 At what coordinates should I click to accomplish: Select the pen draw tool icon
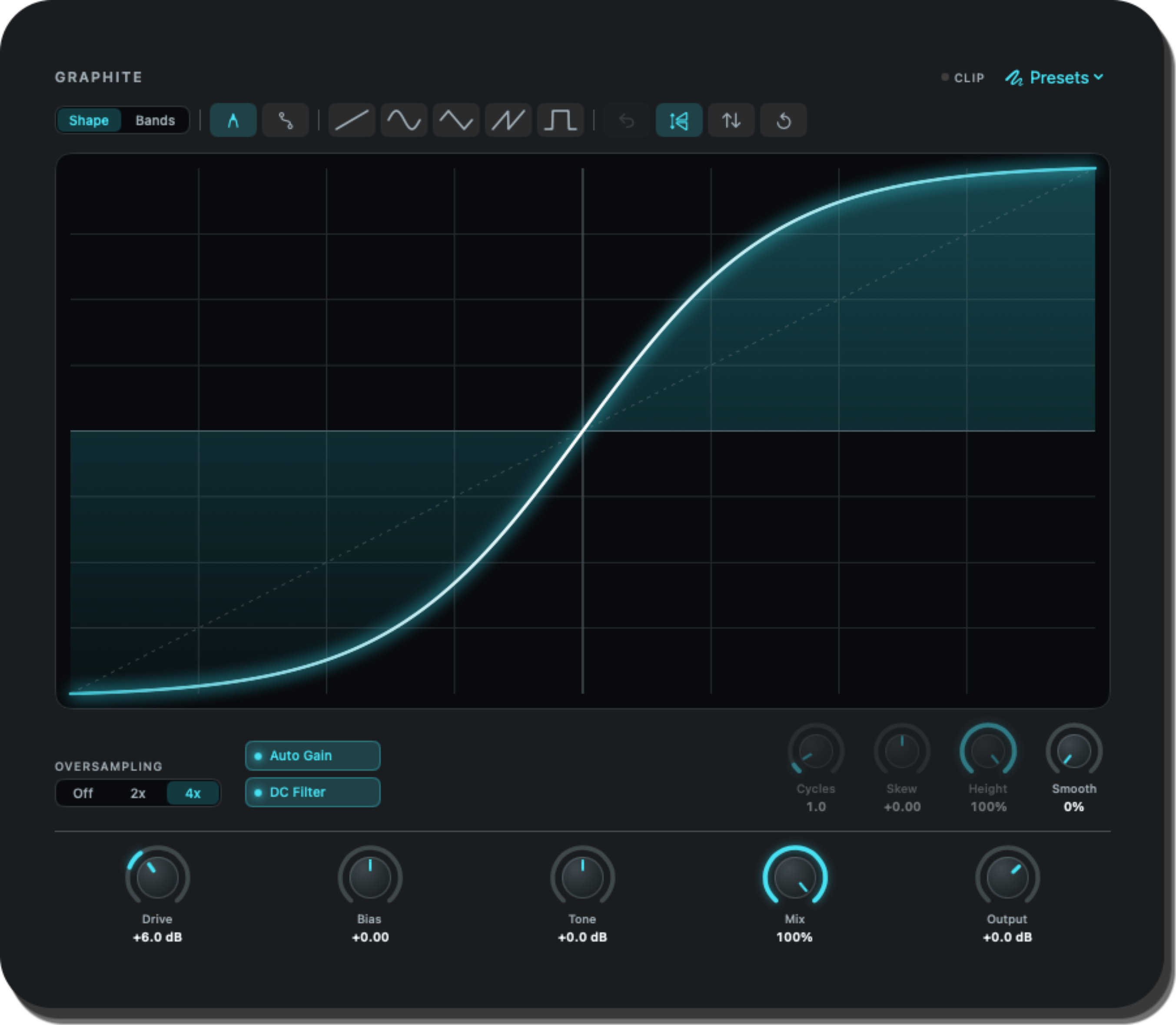pos(233,121)
